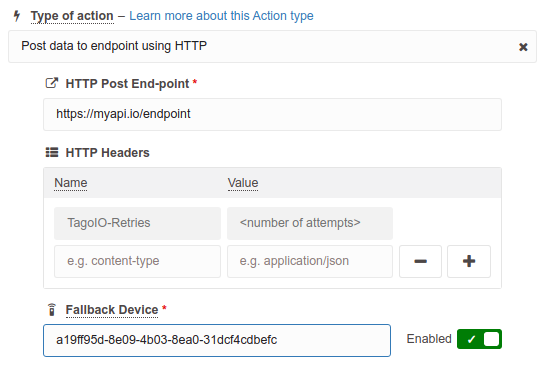Click the 'Enabled' text label

coord(429,339)
